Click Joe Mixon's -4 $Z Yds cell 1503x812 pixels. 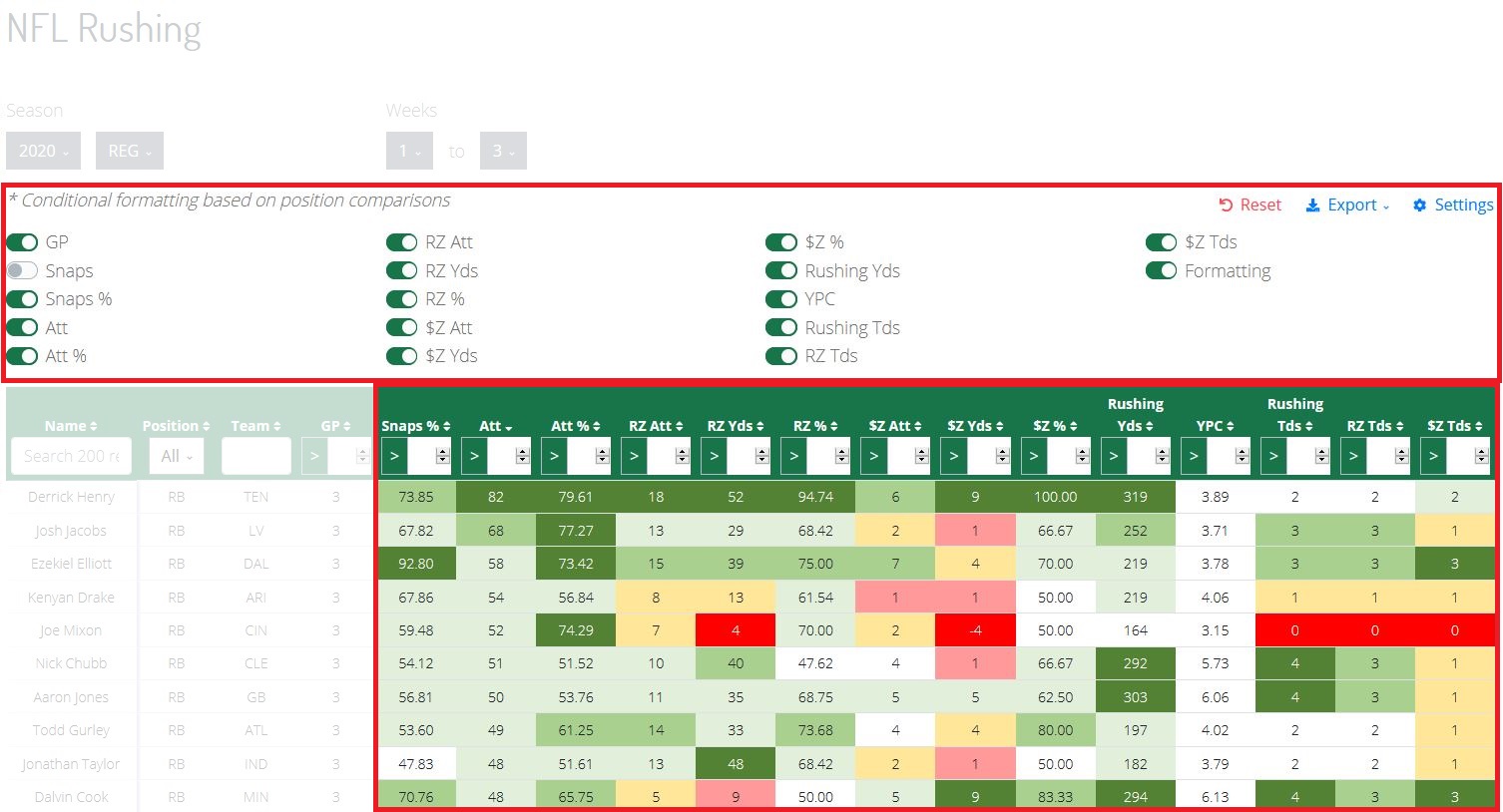(975, 630)
